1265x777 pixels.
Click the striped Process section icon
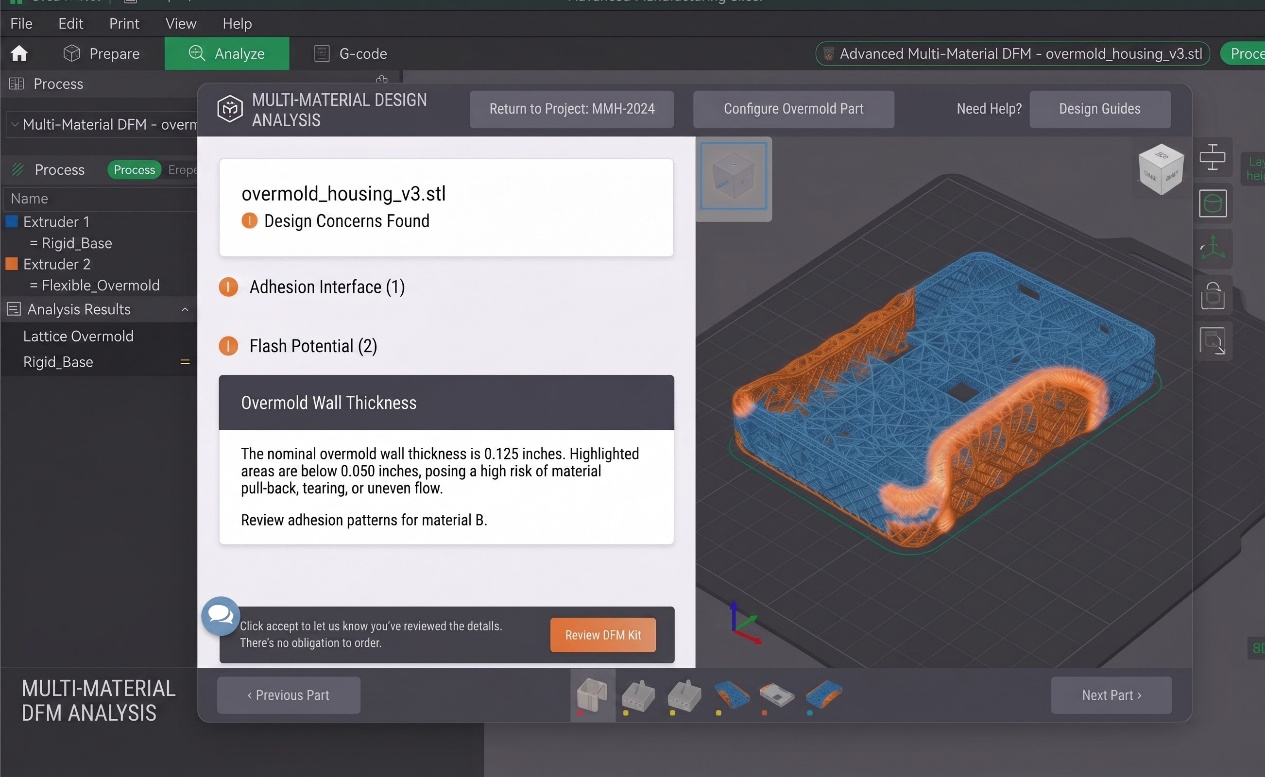(17, 170)
